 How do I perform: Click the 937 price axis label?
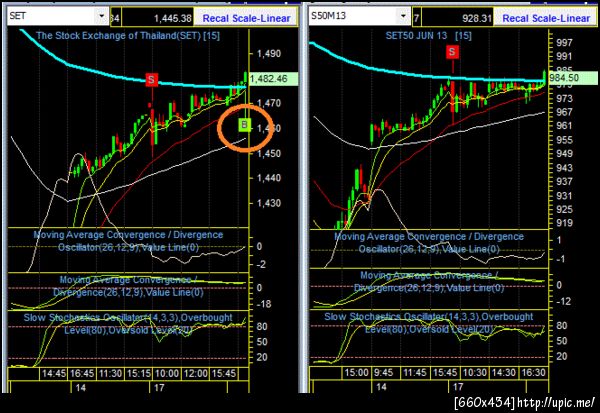tap(565, 181)
